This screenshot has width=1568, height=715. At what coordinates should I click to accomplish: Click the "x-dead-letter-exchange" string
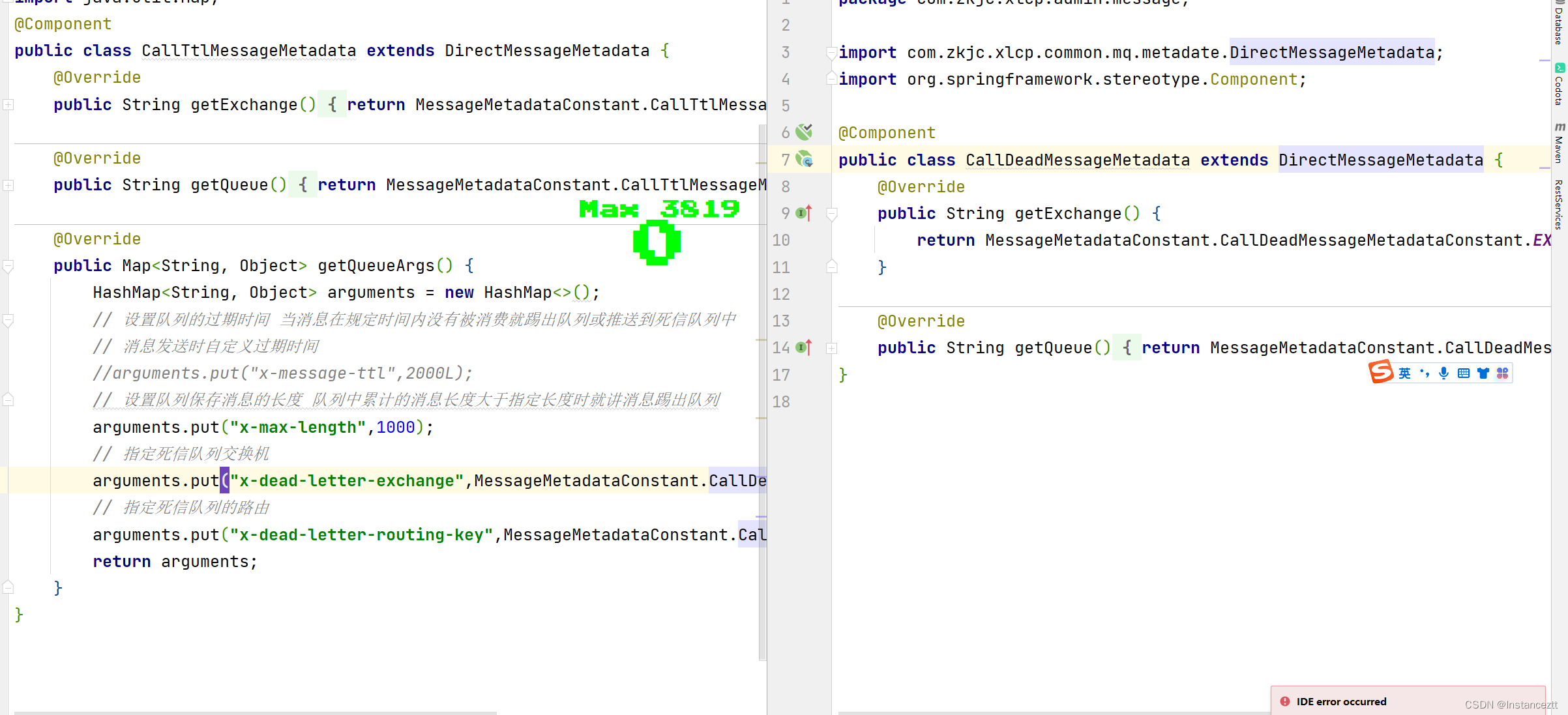(347, 480)
